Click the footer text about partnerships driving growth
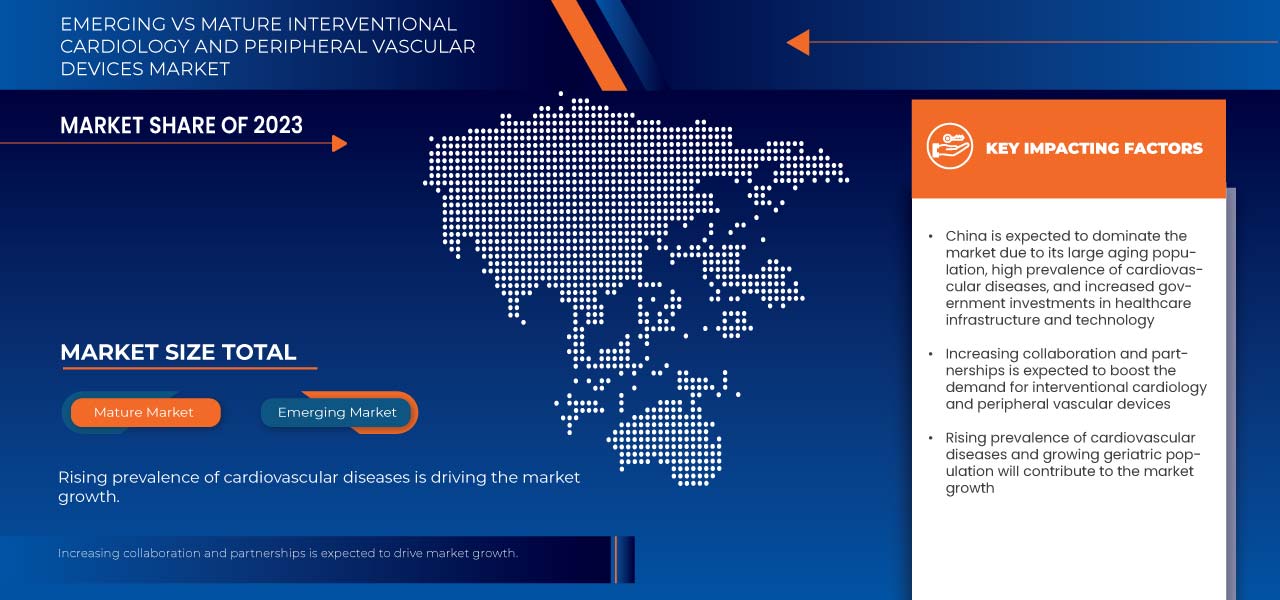1280x600 pixels. point(287,553)
